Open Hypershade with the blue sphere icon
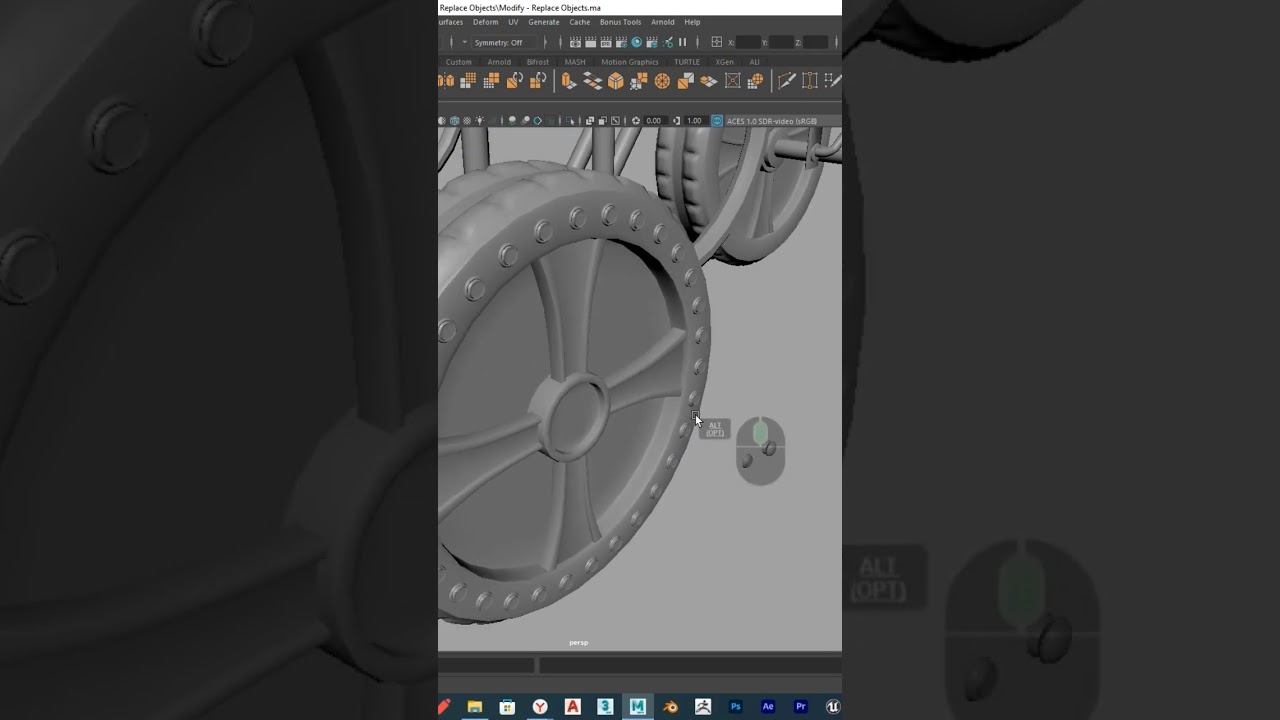Screen dimensions: 1280x720 click(637, 42)
